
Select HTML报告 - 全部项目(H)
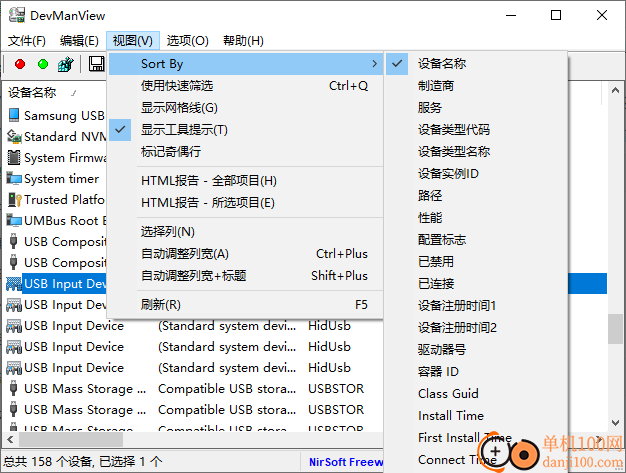246,181
